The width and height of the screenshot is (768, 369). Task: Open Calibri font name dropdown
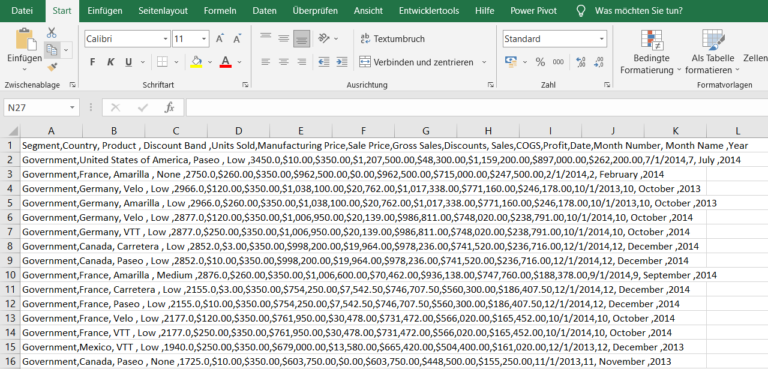coord(165,39)
